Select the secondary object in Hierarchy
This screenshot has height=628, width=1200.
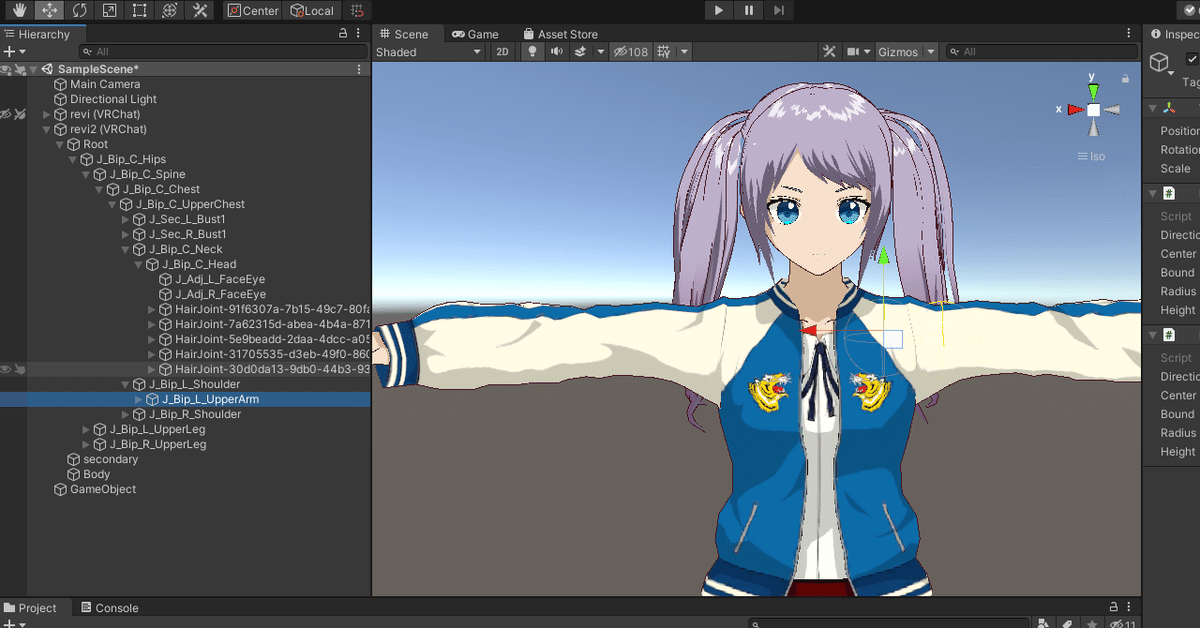[111, 459]
